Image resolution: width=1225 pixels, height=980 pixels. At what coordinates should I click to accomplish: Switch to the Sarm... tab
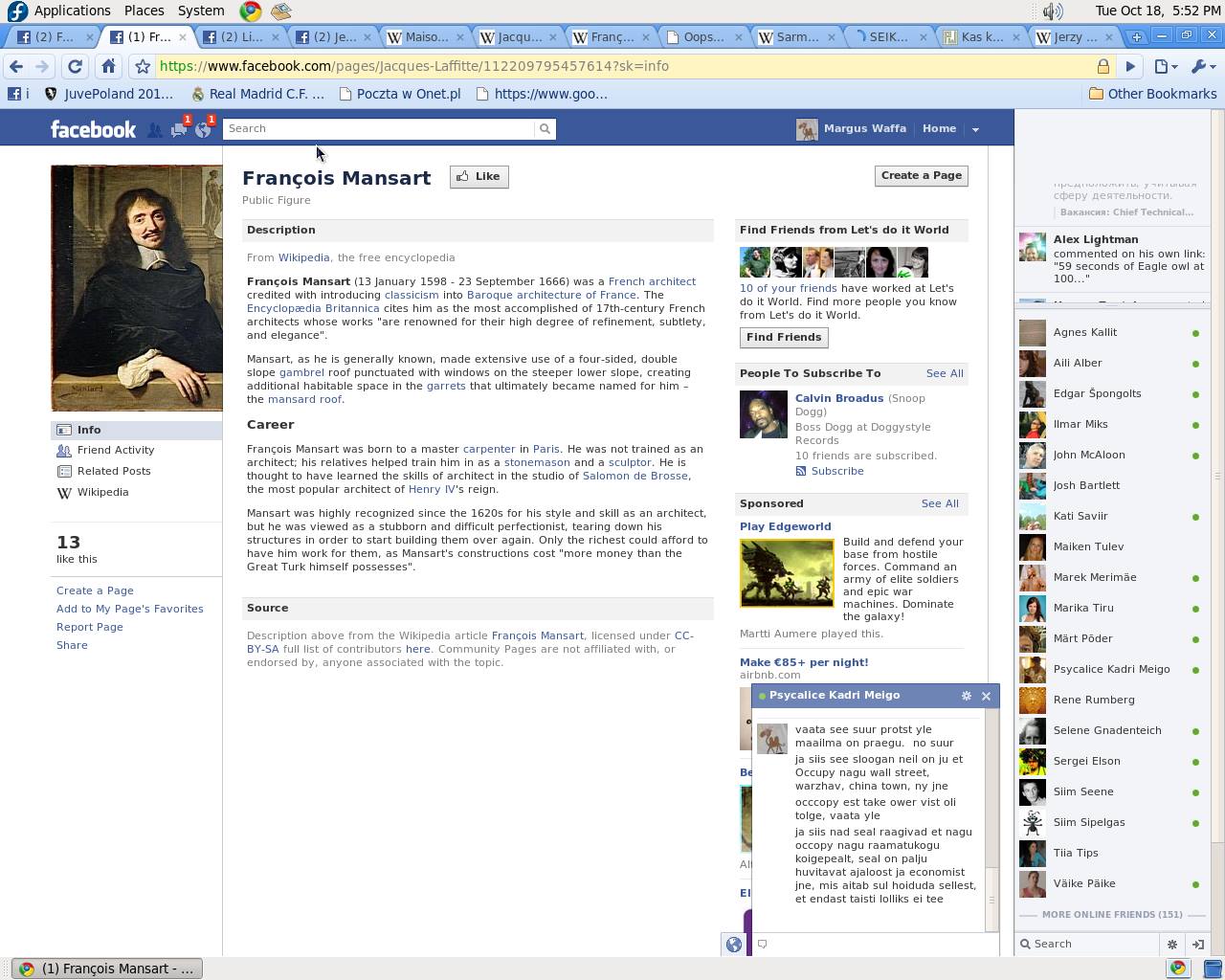797,36
